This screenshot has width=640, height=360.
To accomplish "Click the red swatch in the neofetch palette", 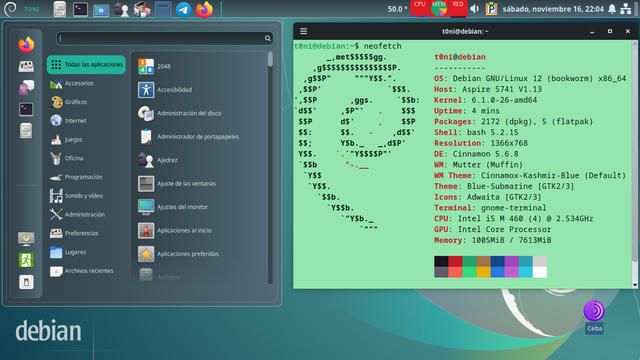I will 455,261.
